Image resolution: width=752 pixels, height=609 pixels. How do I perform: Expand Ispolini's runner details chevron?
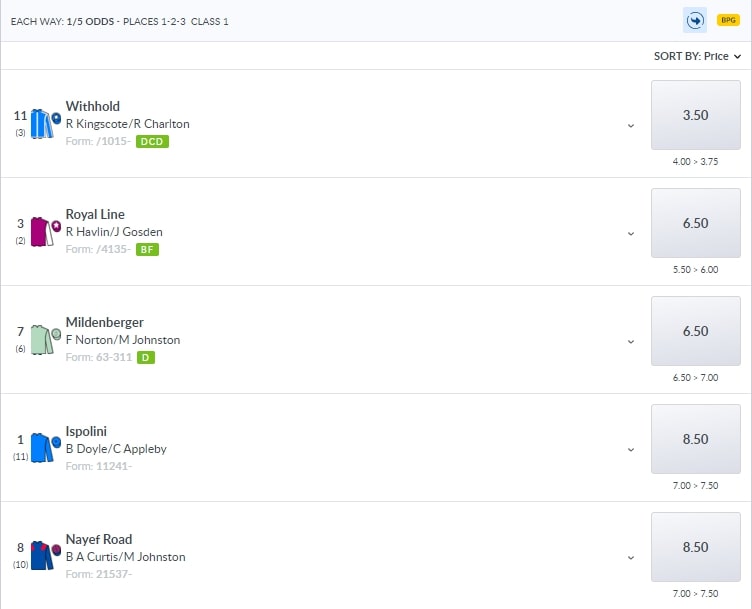point(631,449)
